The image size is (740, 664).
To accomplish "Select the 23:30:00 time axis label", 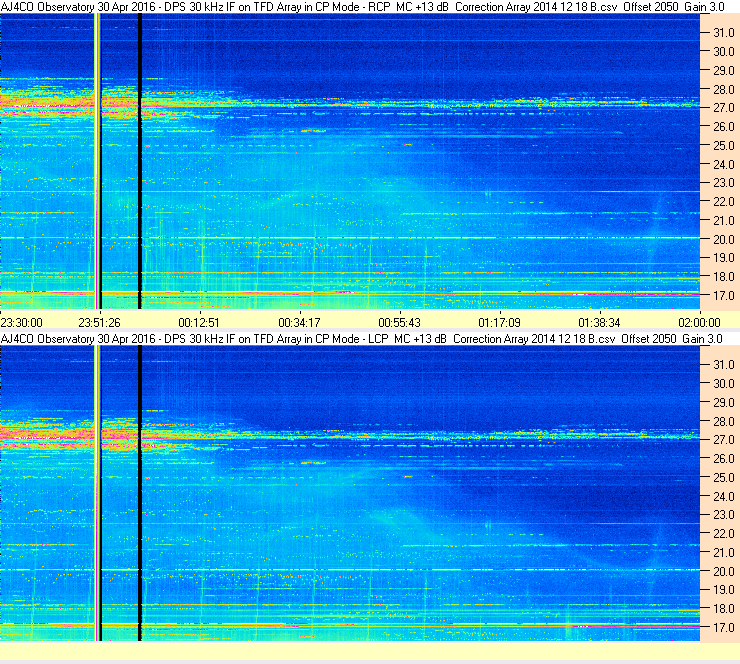I will (22, 323).
